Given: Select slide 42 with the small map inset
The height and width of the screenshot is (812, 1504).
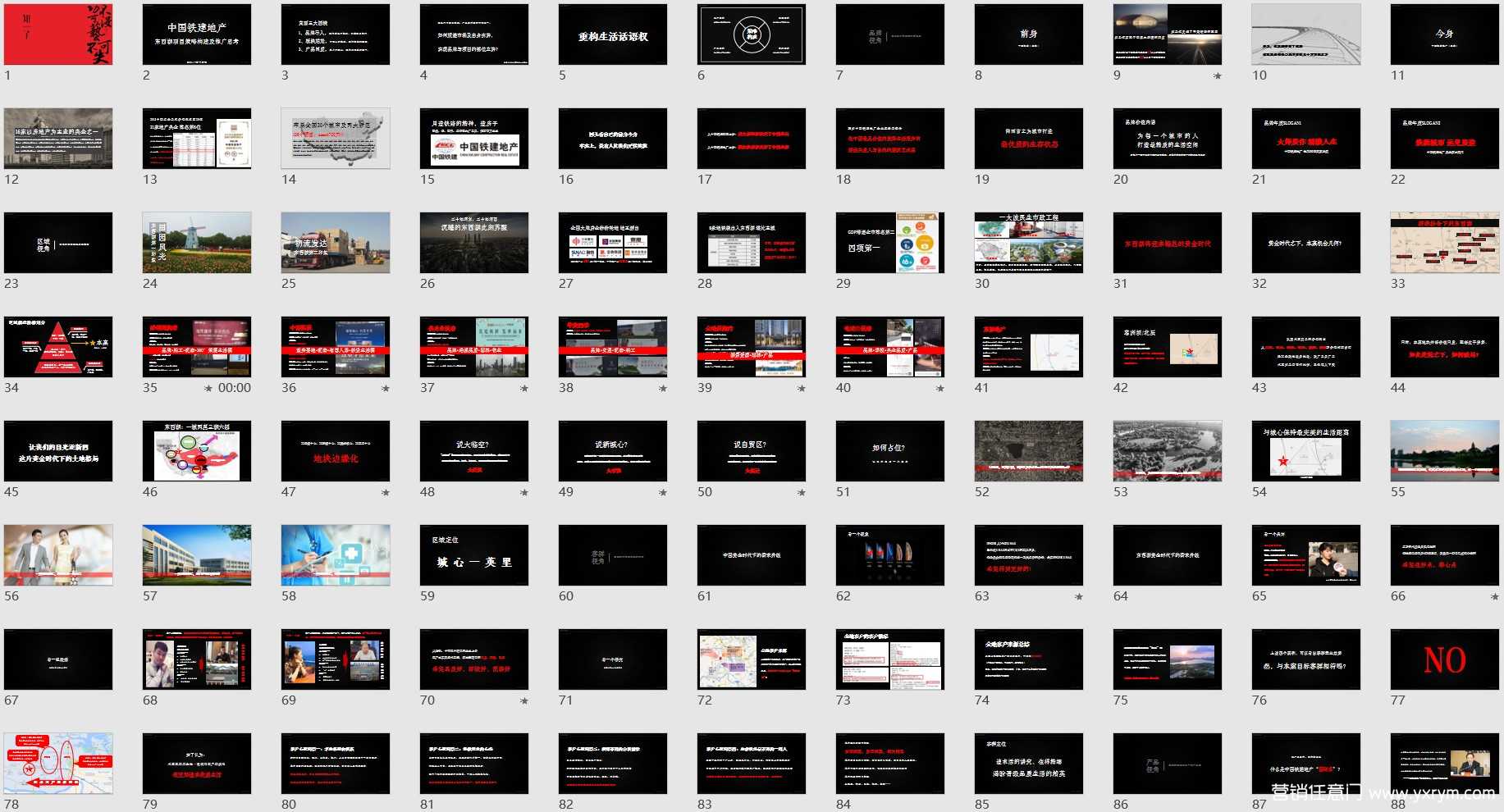Looking at the screenshot, I should point(1168,347).
